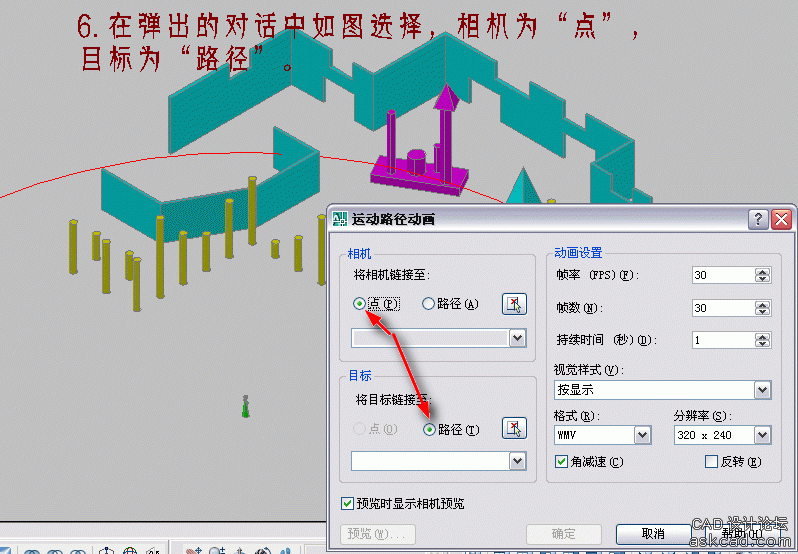Decrease the 帧数 value with down arrow
The image size is (798, 554).
click(x=762, y=312)
